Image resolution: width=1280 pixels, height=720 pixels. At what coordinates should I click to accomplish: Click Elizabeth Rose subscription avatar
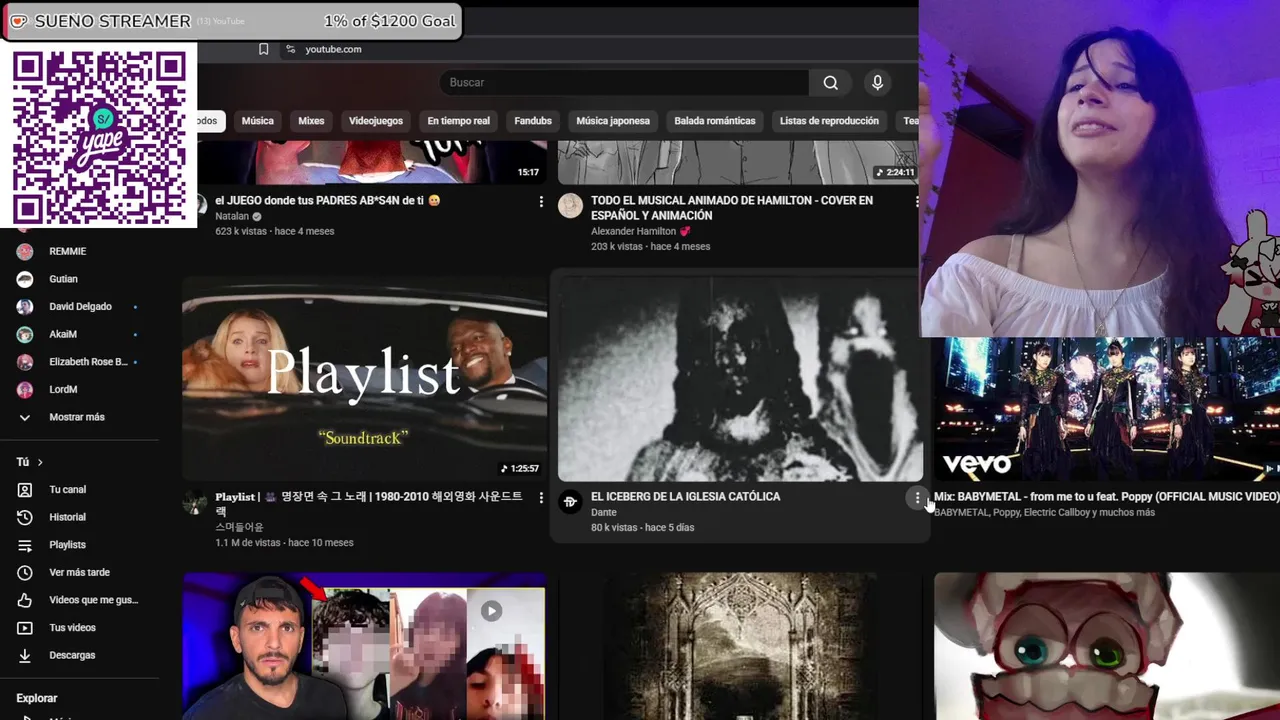click(25, 362)
